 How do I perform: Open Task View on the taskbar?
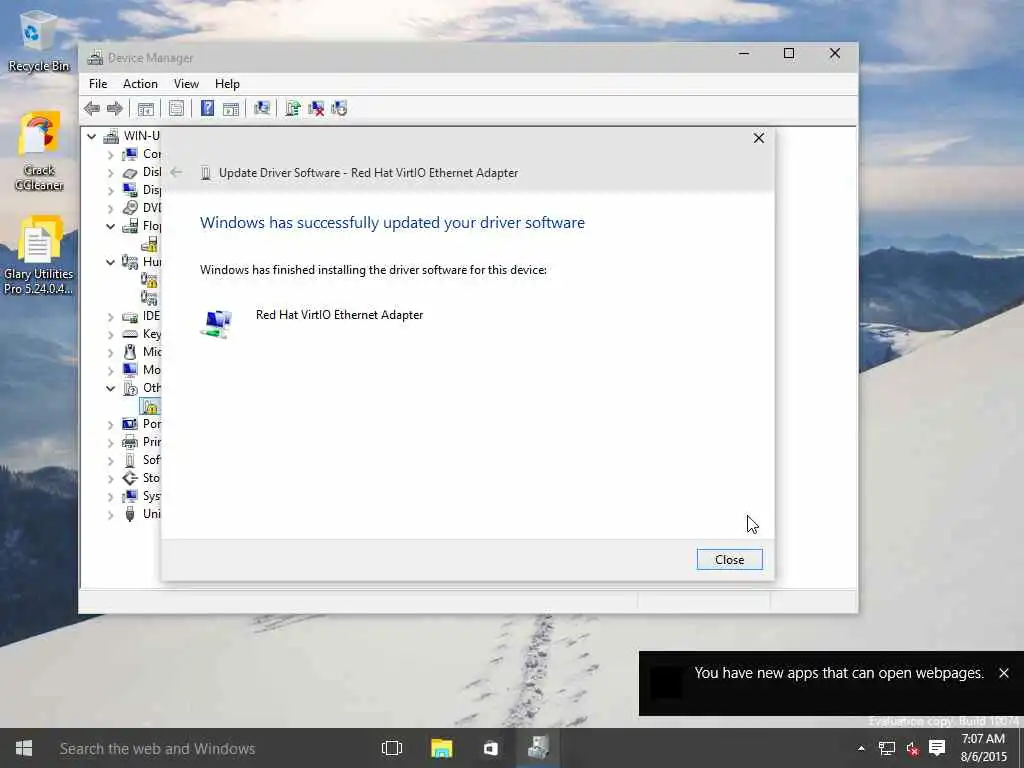tap(392, 748)
